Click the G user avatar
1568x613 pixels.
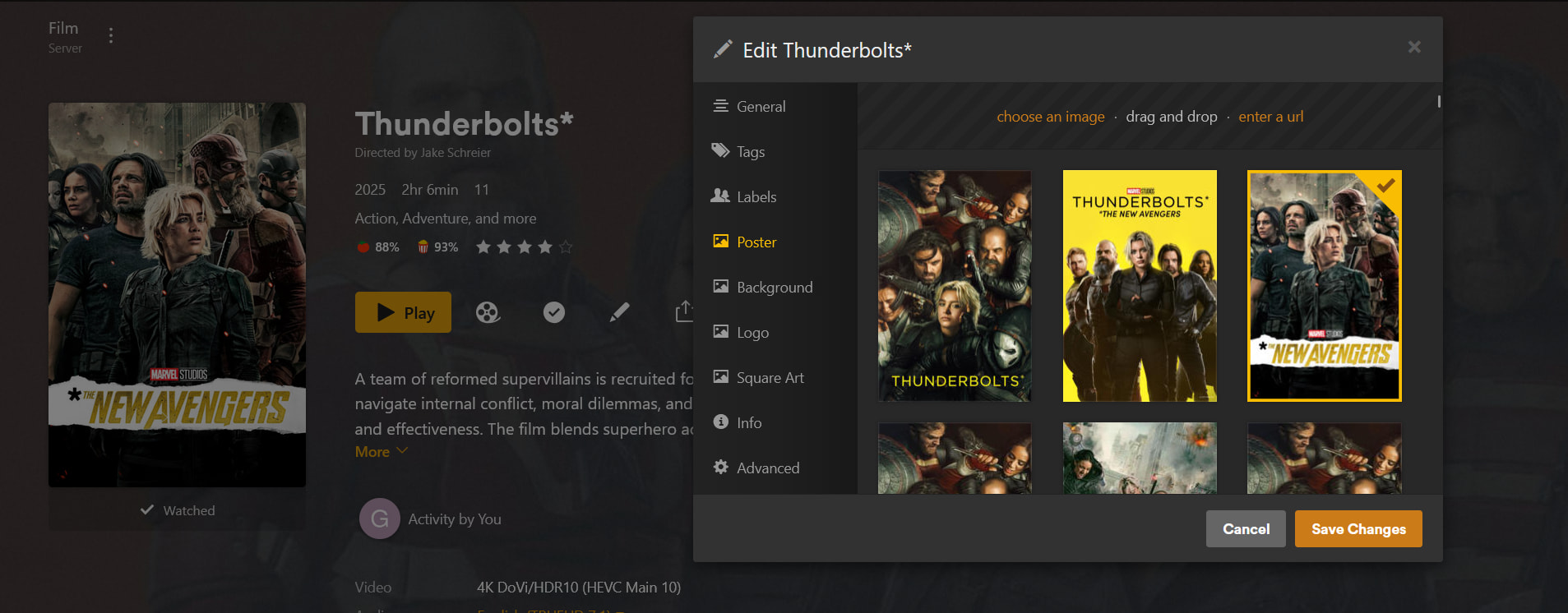(379, 519)
